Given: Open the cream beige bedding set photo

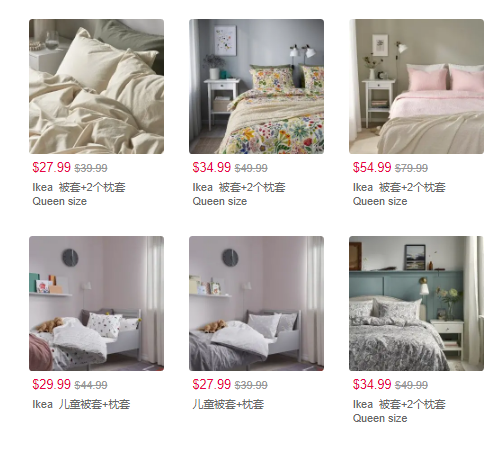Looking at the screenshot, I should pos(96,86).
